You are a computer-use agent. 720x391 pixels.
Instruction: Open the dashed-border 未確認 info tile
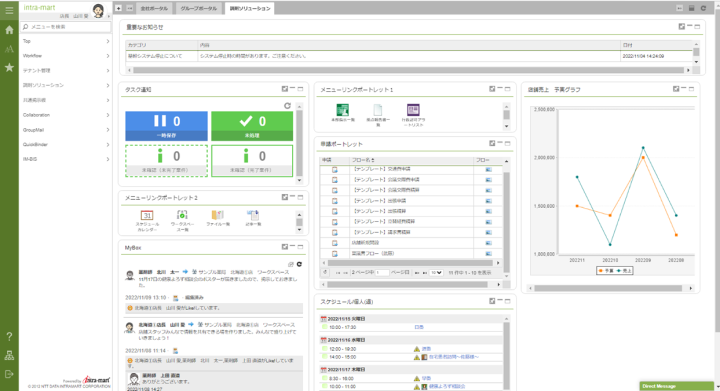point(166,161)
